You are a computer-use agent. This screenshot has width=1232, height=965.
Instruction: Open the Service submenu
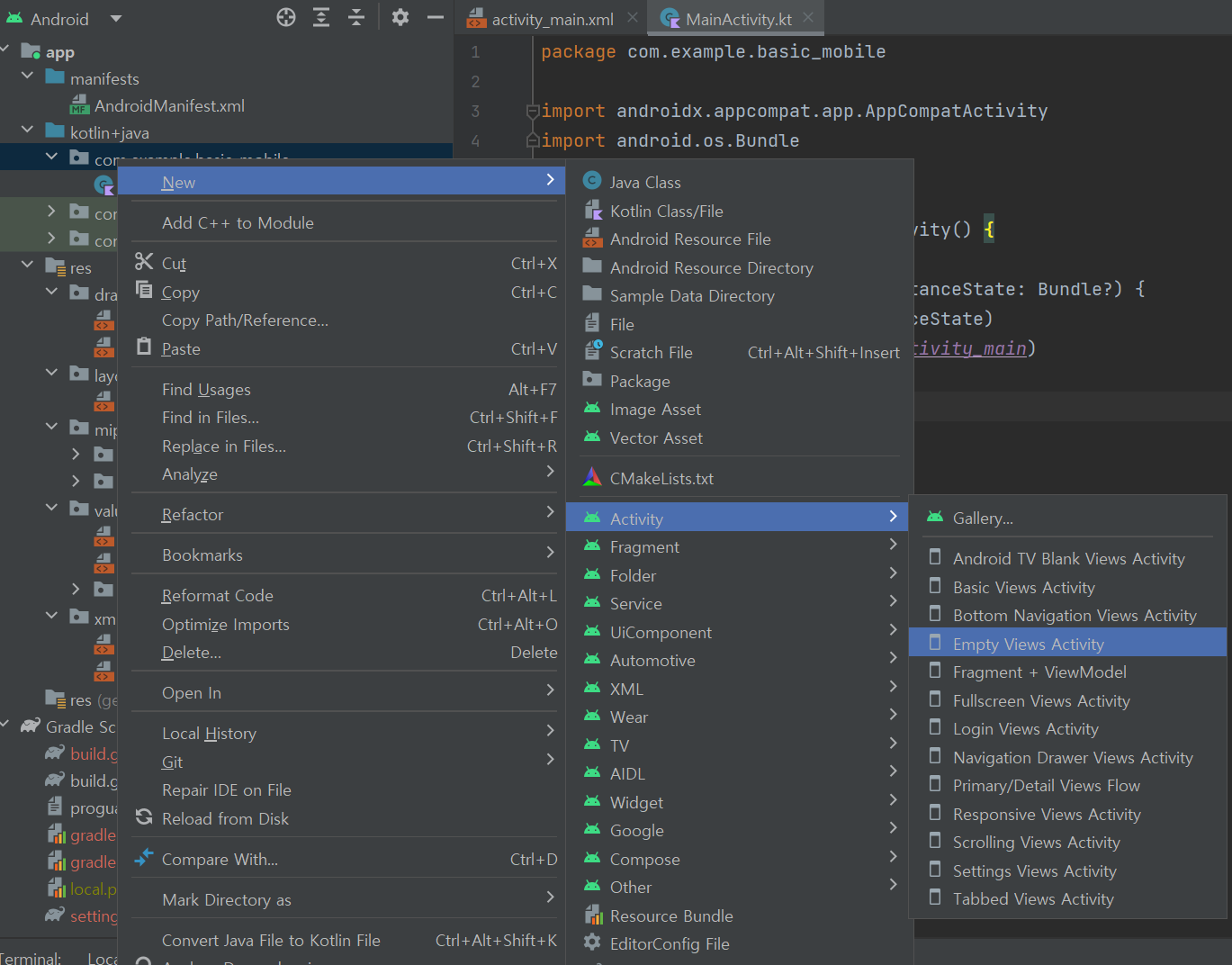(737, 603)
